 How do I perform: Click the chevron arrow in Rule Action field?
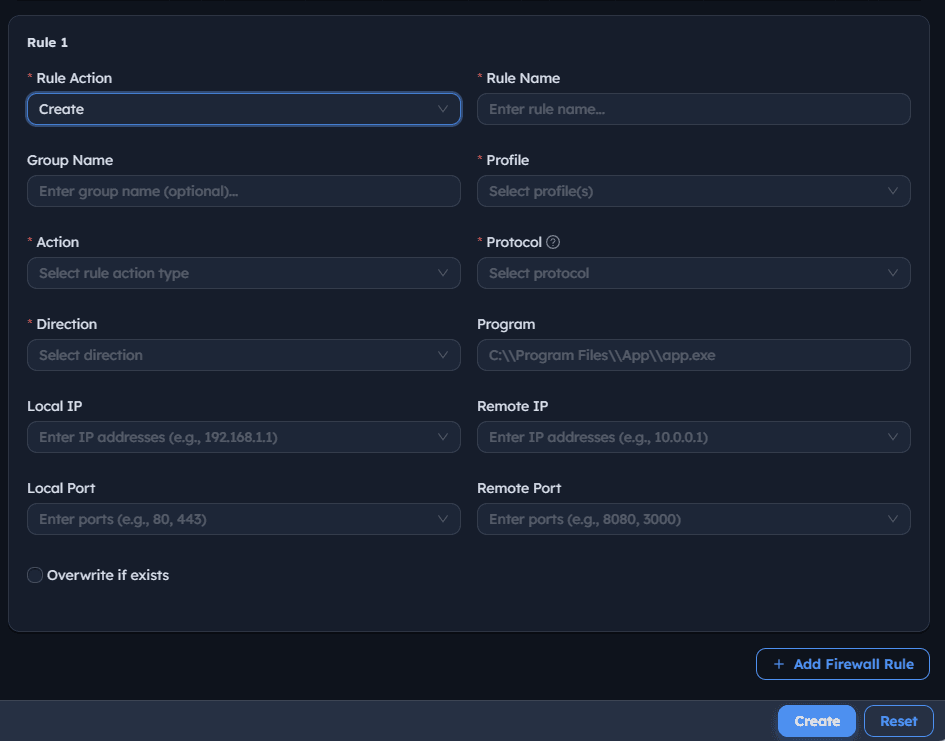443,109
